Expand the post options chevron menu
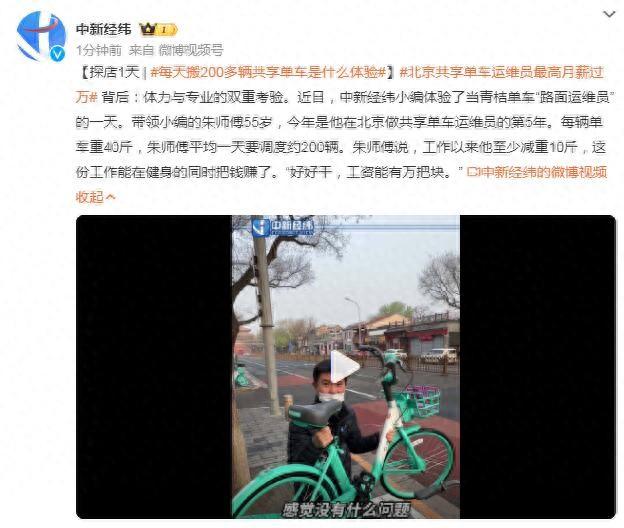This screenshot has width=624, height=528. click(609, 15)
